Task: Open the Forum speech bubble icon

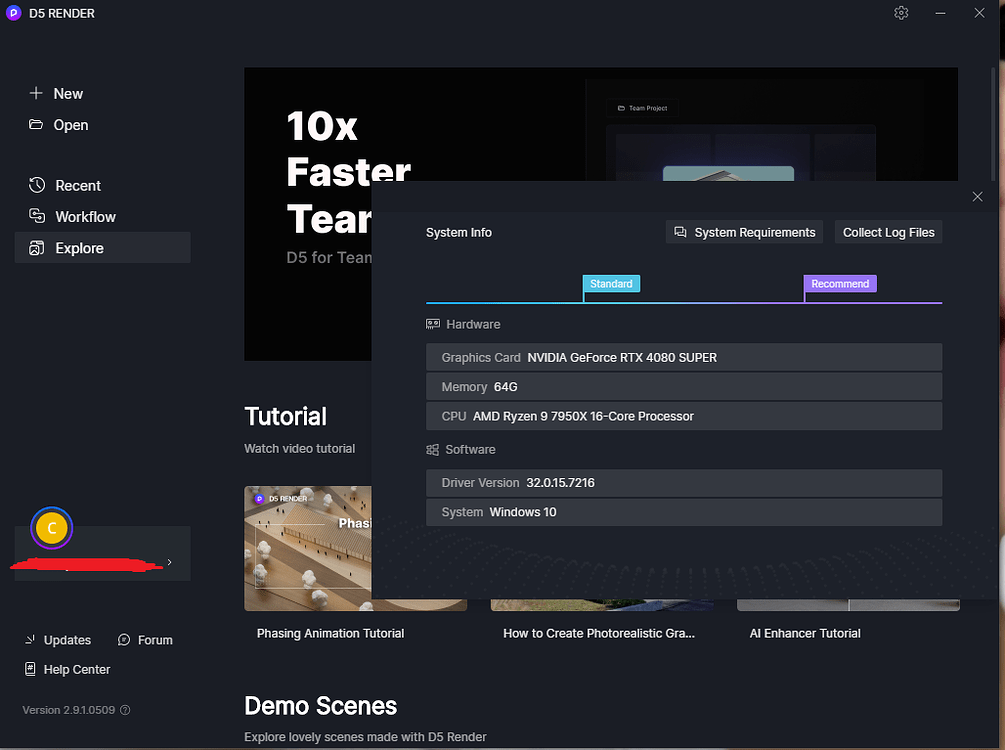Action: (122, 640)
